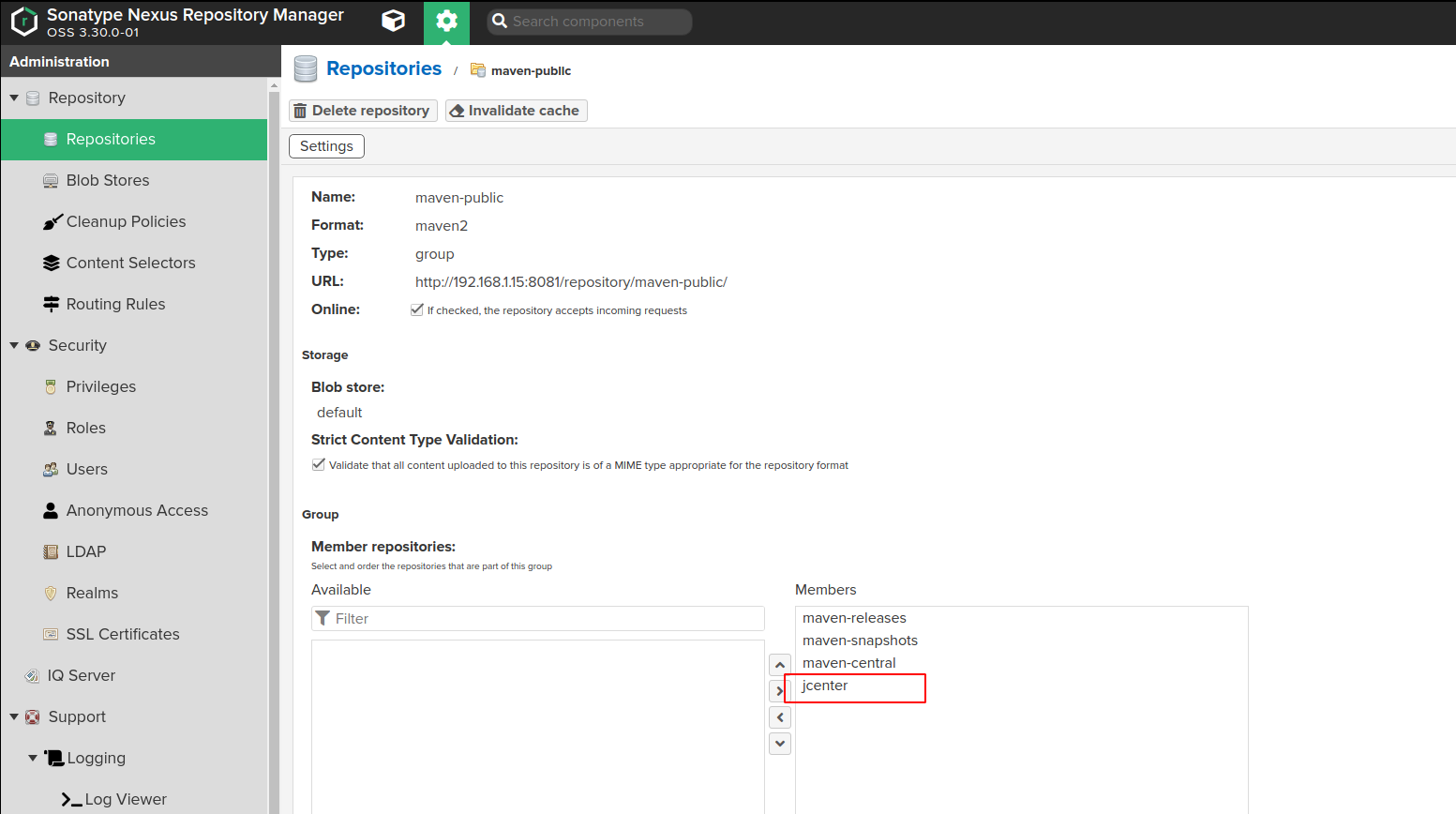Open the Routing Rules signpost icon
The image size is (1456, 814).
(52, 304)
